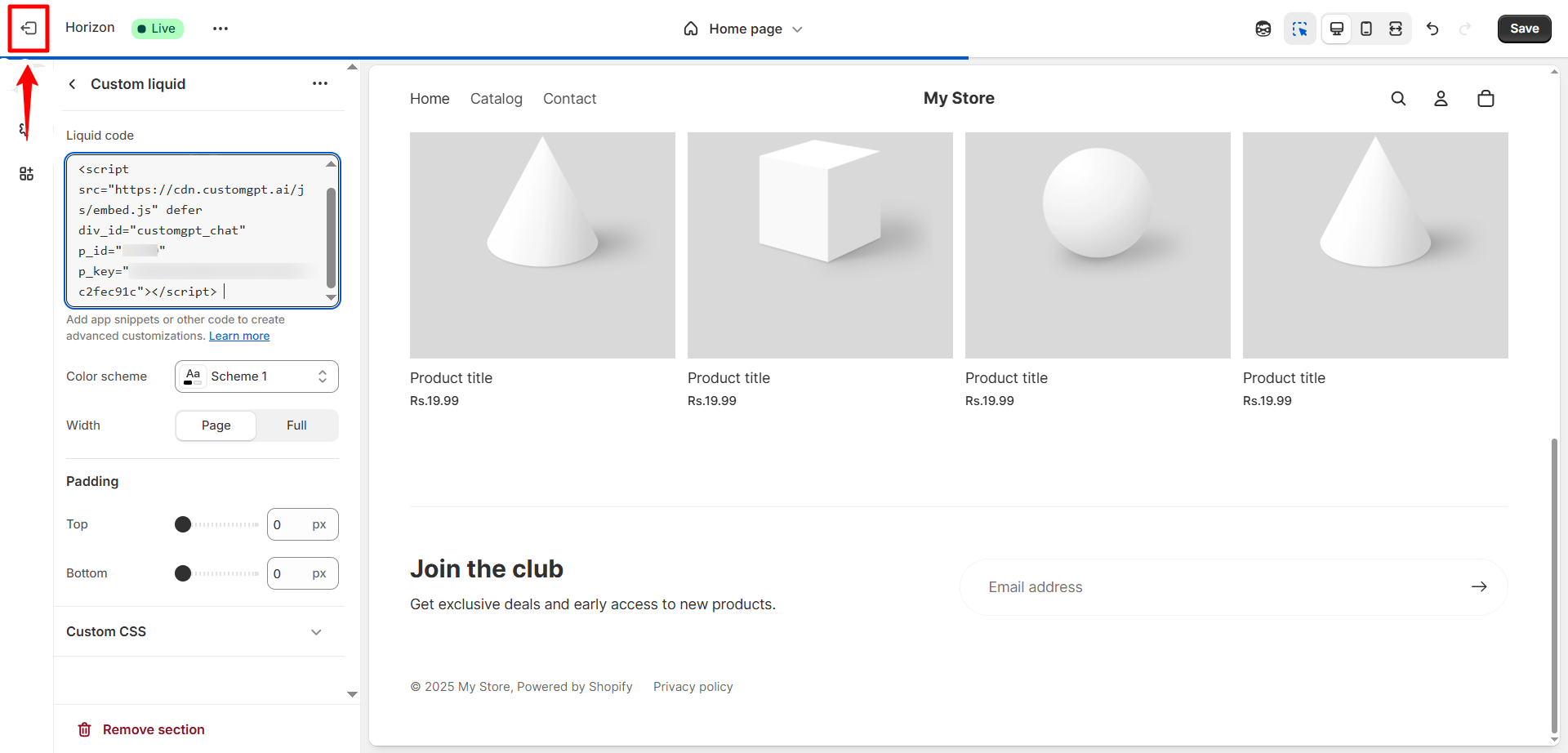This screenshot has height=753, width=1568.
Task: Click inside the Liquid code text area
Action: pyautogui.click(x=203, y=230)
